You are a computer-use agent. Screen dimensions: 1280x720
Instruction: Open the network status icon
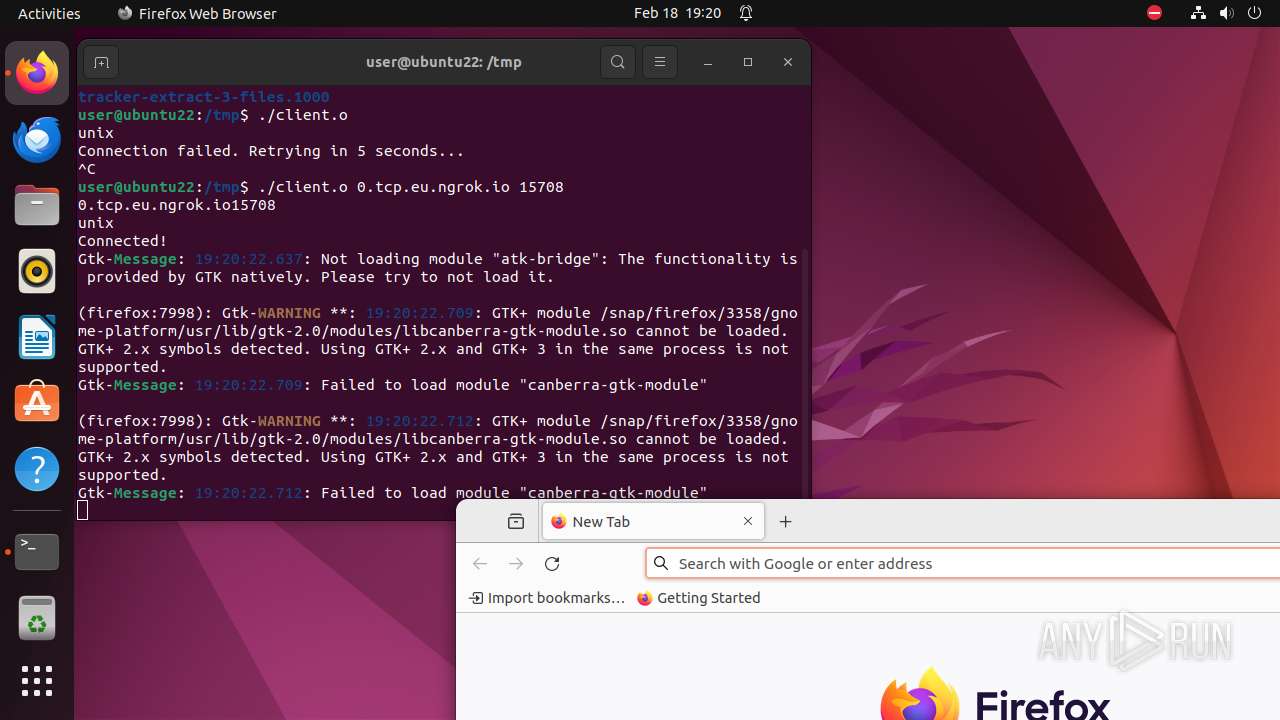tap(1198, 13)
